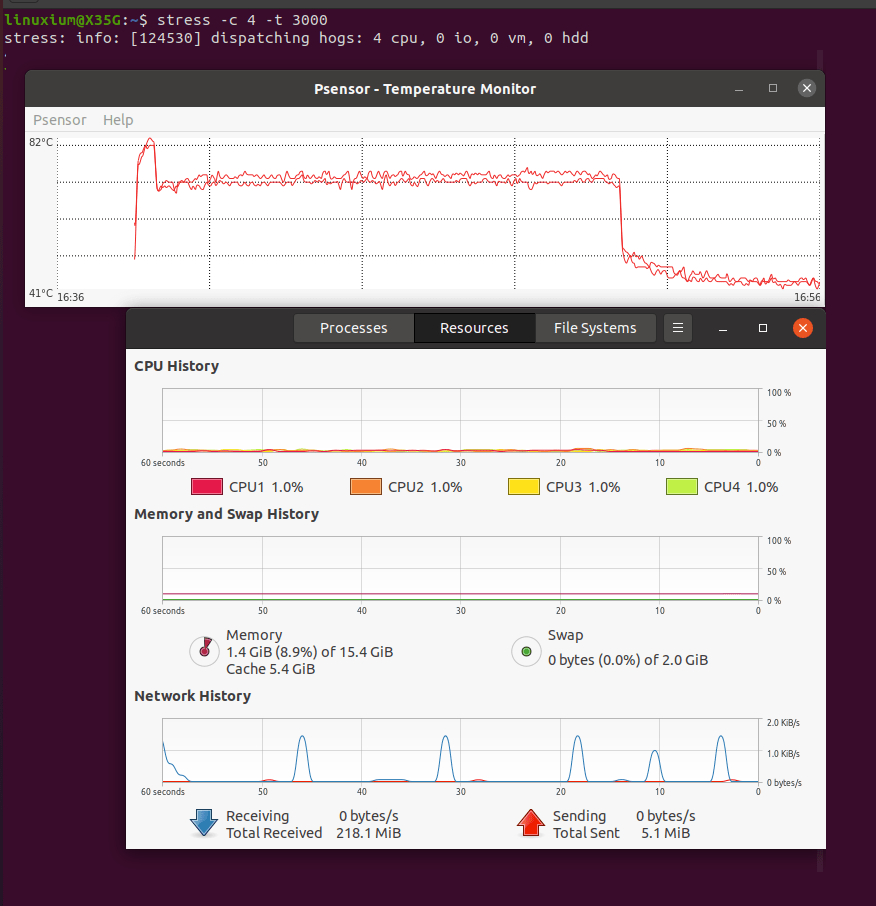
Task: Click the Total Received '218.1 MiB' value
Action: pyautogui.click(x=369, y=833)
